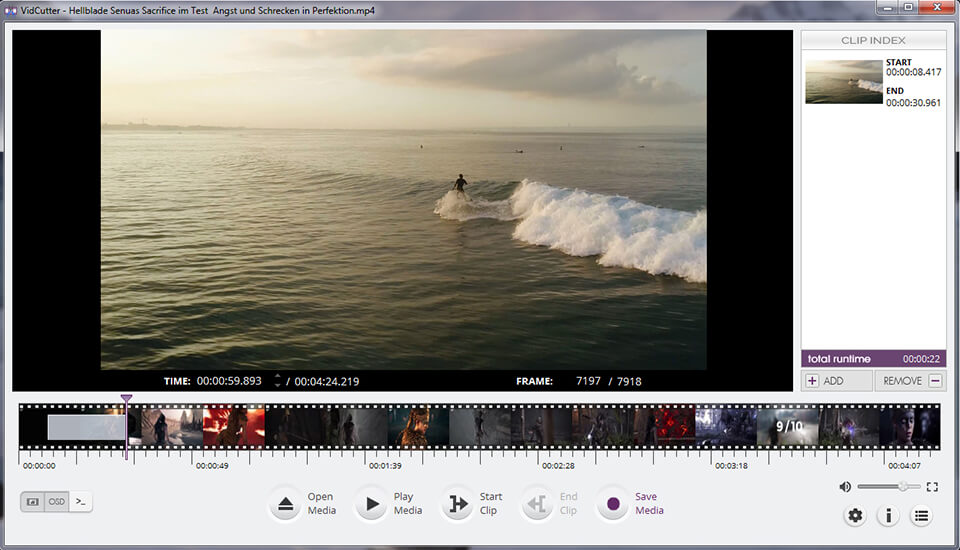This screenshot has height=550, width=960.
Task: Adjust the volume slider handle
Action: (903, 486)
